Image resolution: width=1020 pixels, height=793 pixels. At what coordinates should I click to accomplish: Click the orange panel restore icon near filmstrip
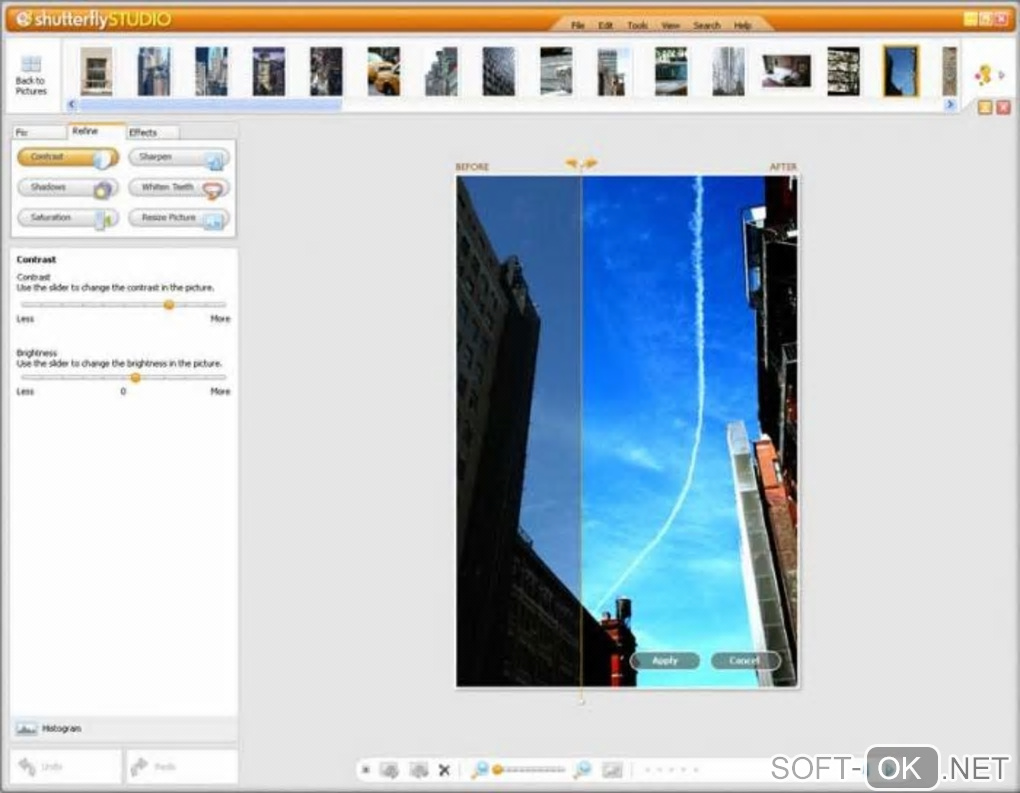click(985, 107)
